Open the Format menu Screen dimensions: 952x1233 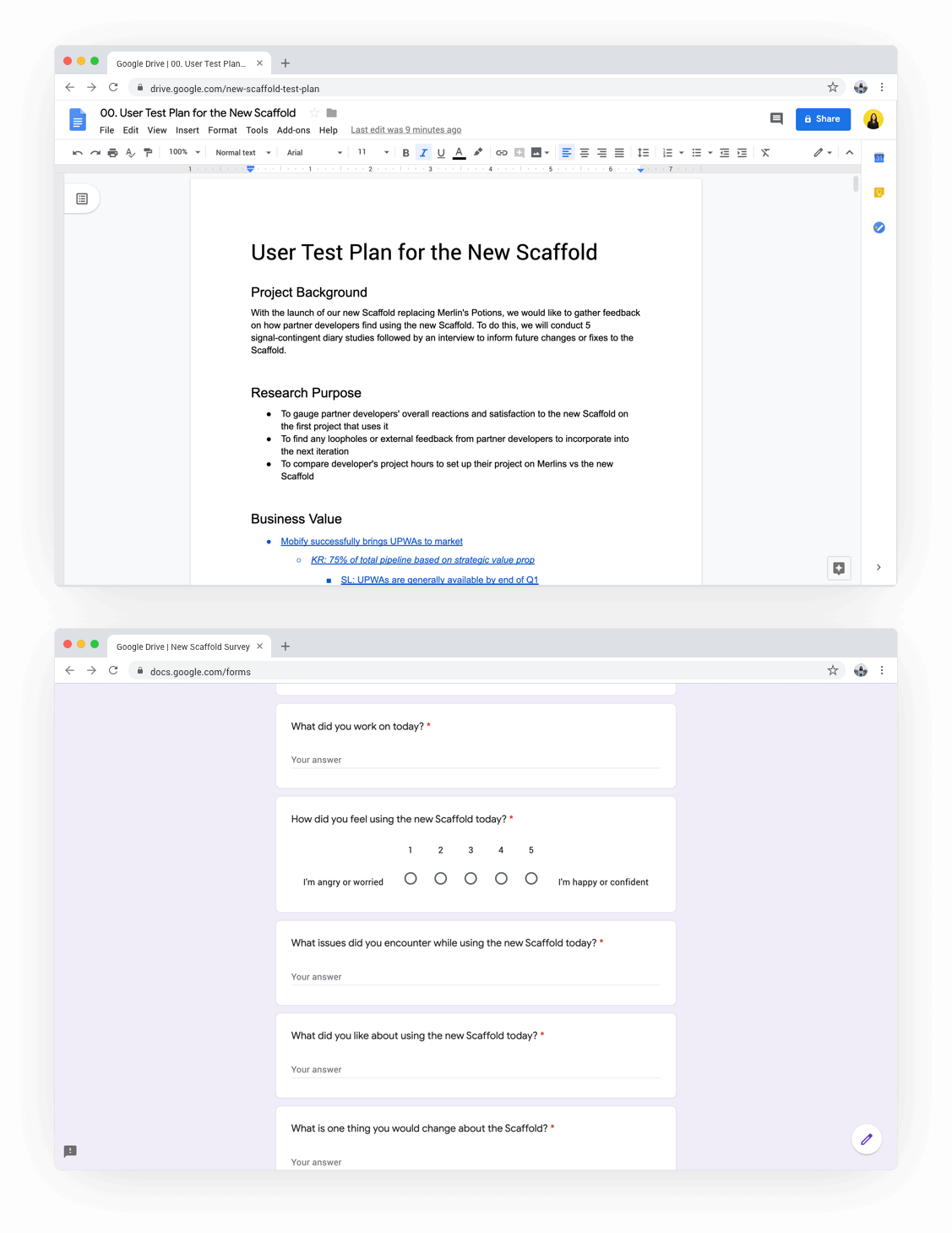pos(222,130)
